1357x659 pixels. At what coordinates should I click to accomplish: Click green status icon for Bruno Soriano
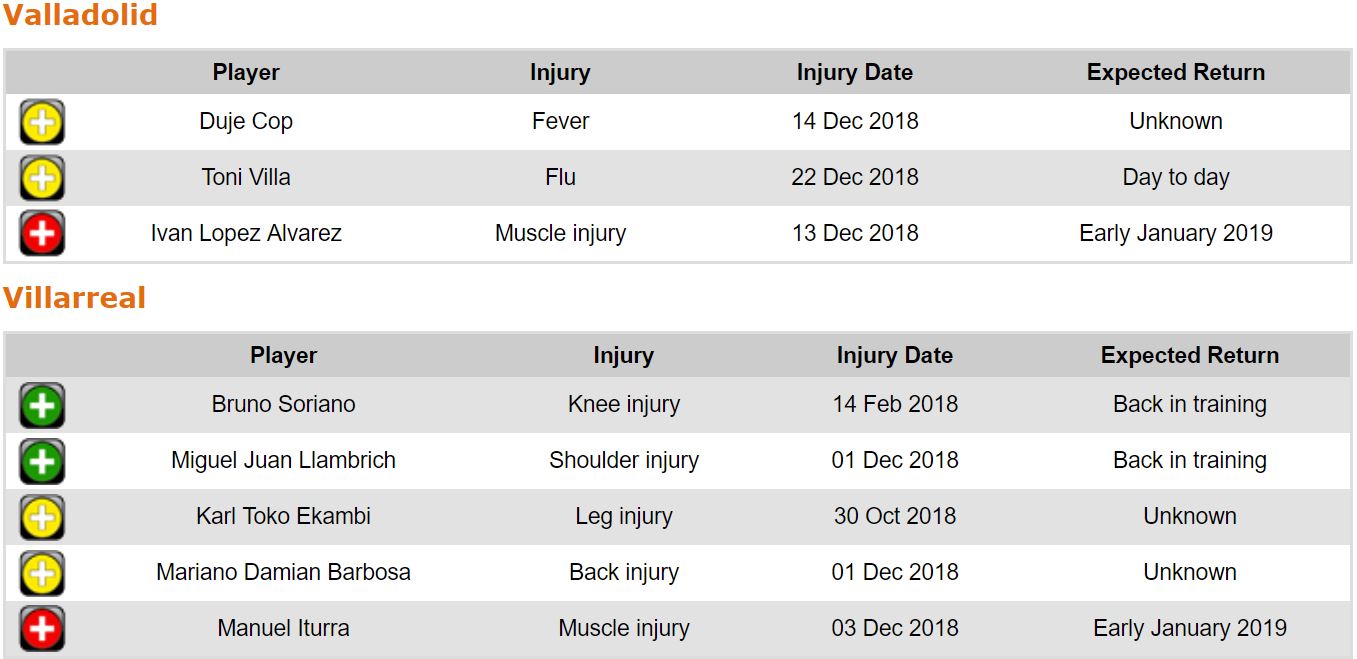click(x=42, y=406)
